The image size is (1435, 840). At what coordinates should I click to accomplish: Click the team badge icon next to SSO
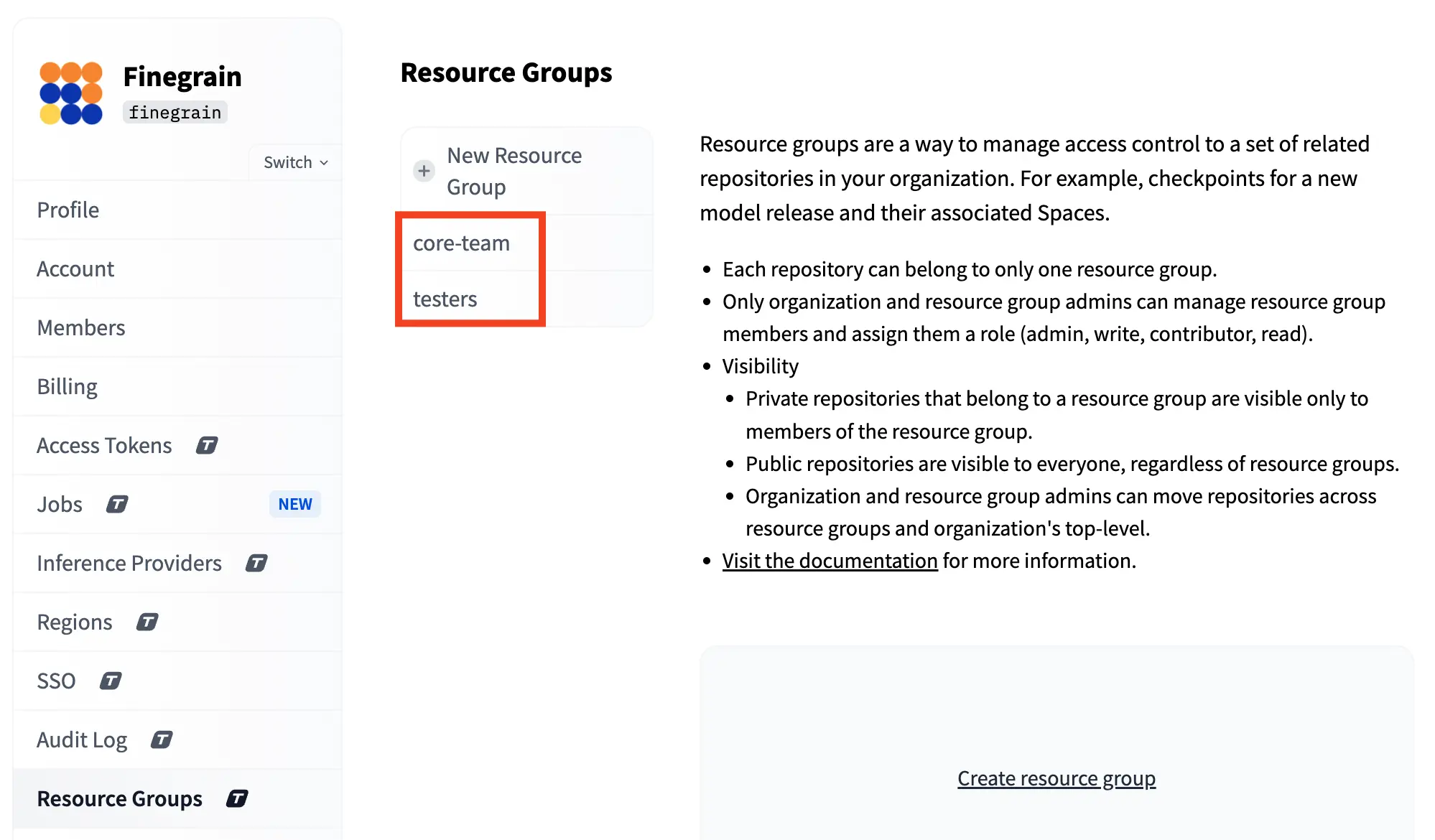[x=111, y=681]
